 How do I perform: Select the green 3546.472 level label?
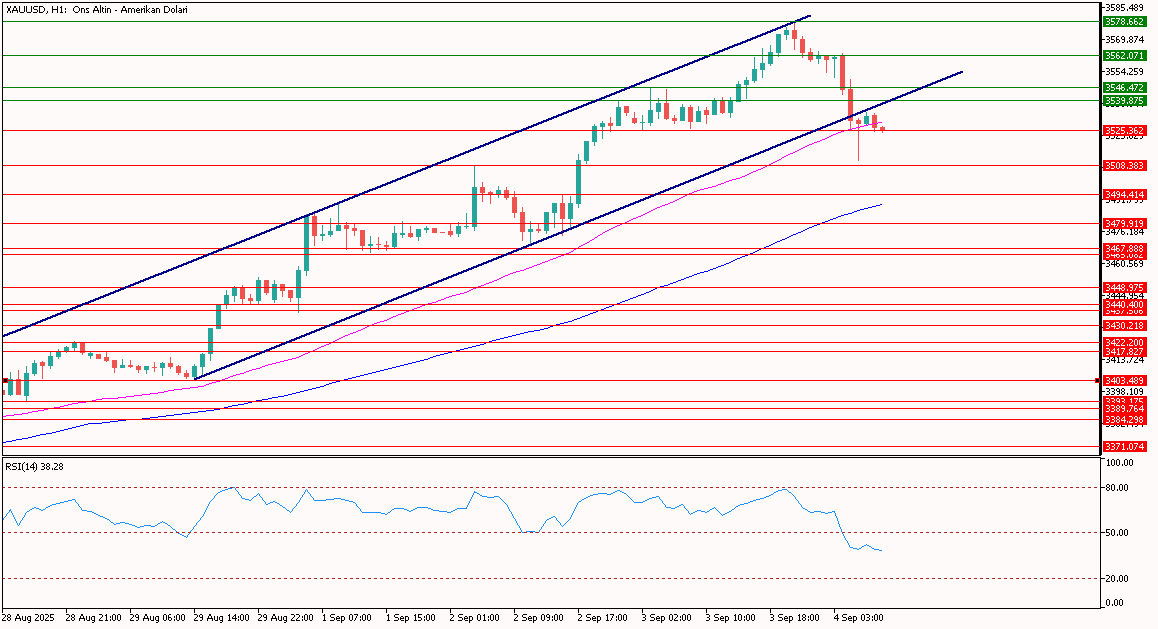1125,88
